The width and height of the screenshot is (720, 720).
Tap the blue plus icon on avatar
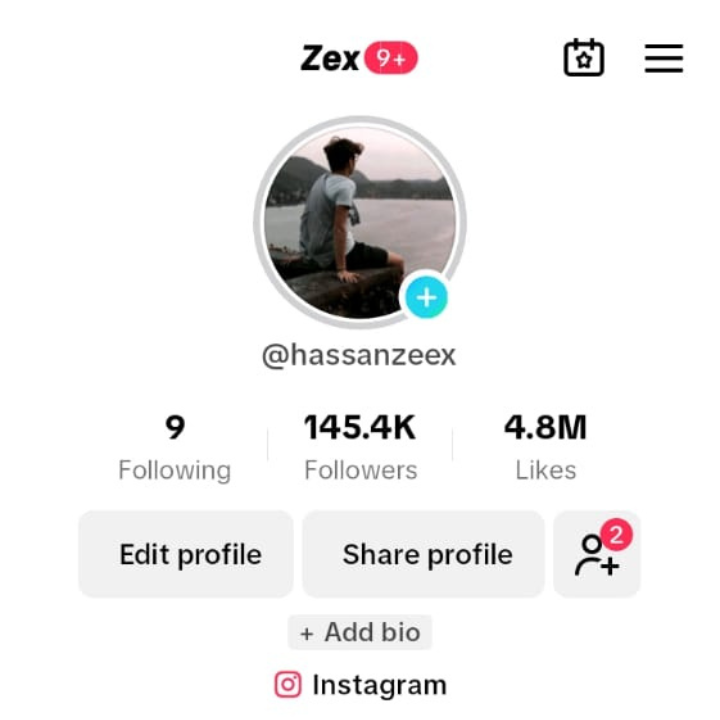pyautogui.click(x=426, y=298)
